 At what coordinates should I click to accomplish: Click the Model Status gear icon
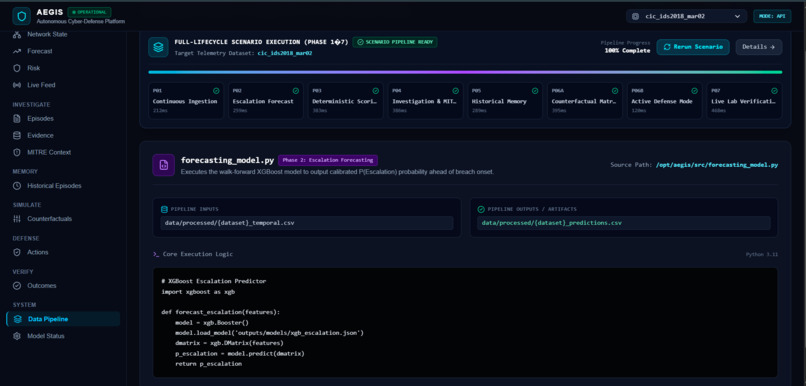(x=17, y=336)
